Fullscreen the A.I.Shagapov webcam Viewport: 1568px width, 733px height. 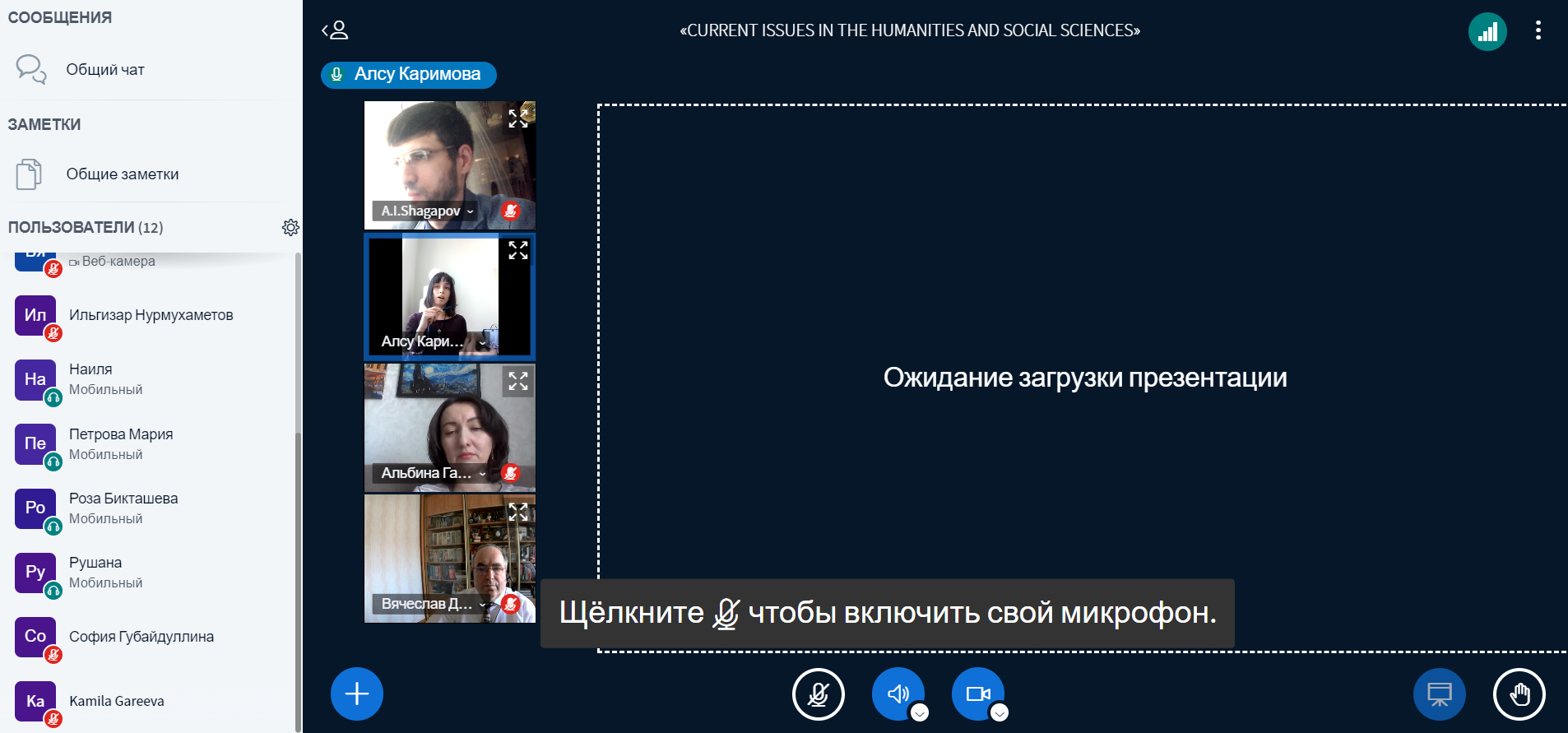click(x=518, y=118)
